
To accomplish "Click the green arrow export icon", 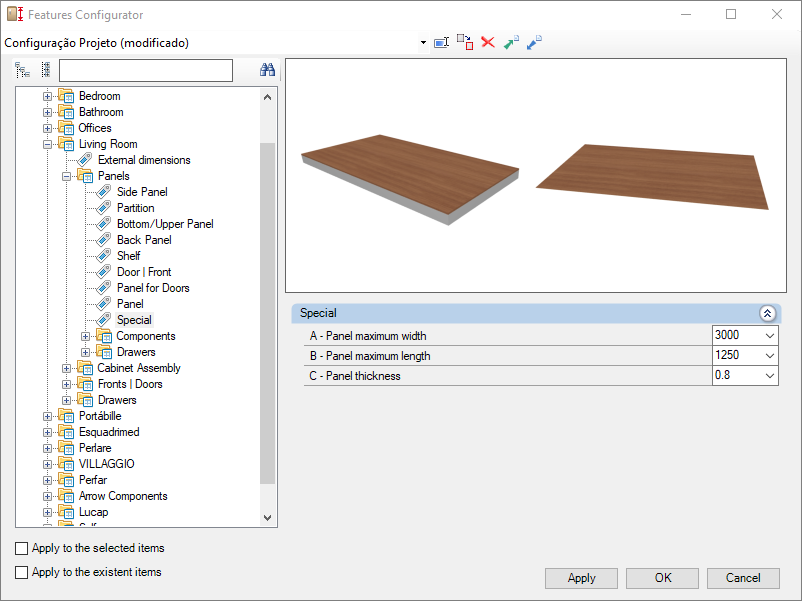I will coord(511,42).
